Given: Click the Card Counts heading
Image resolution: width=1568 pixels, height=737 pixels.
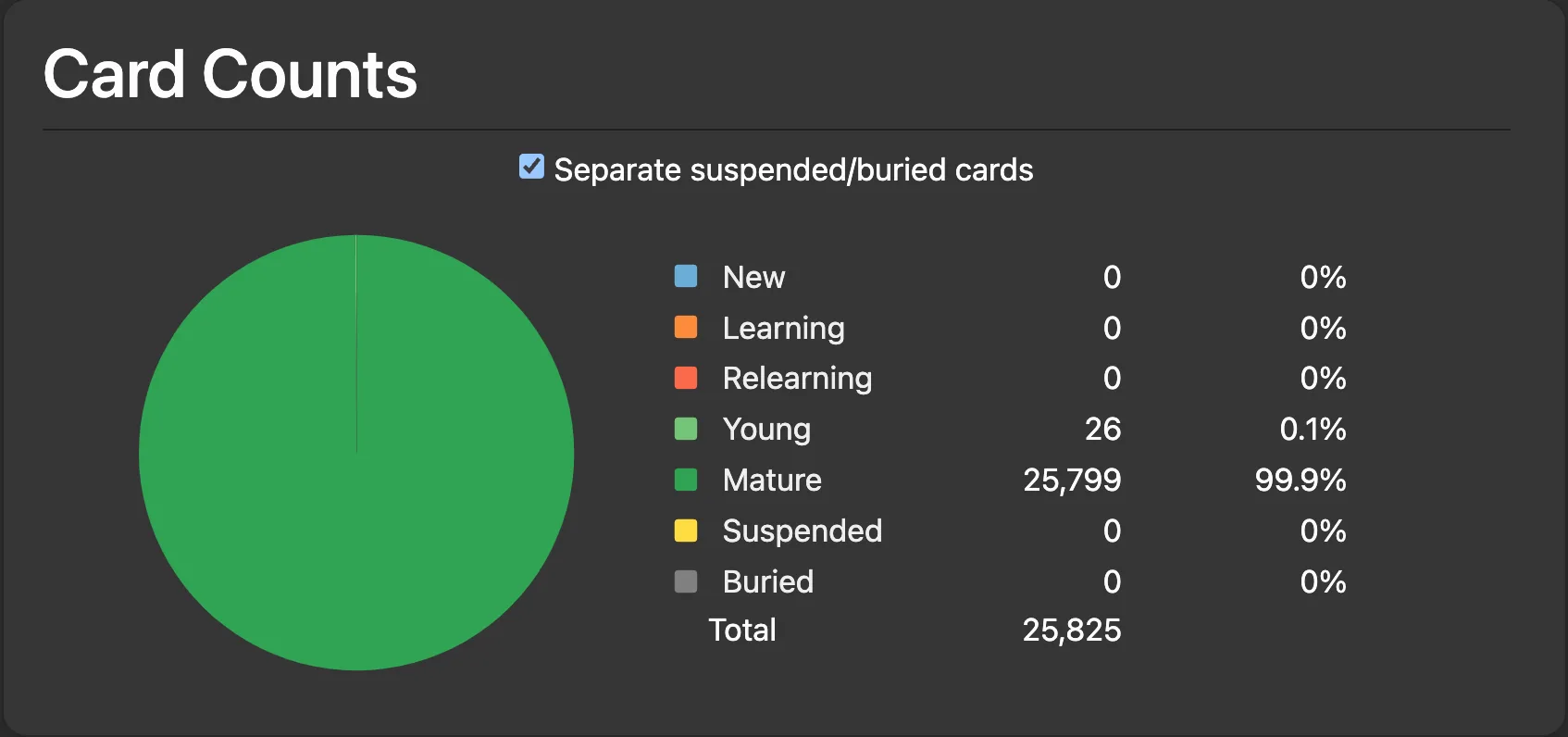Looking at the screenshot, I should [230, 74].
